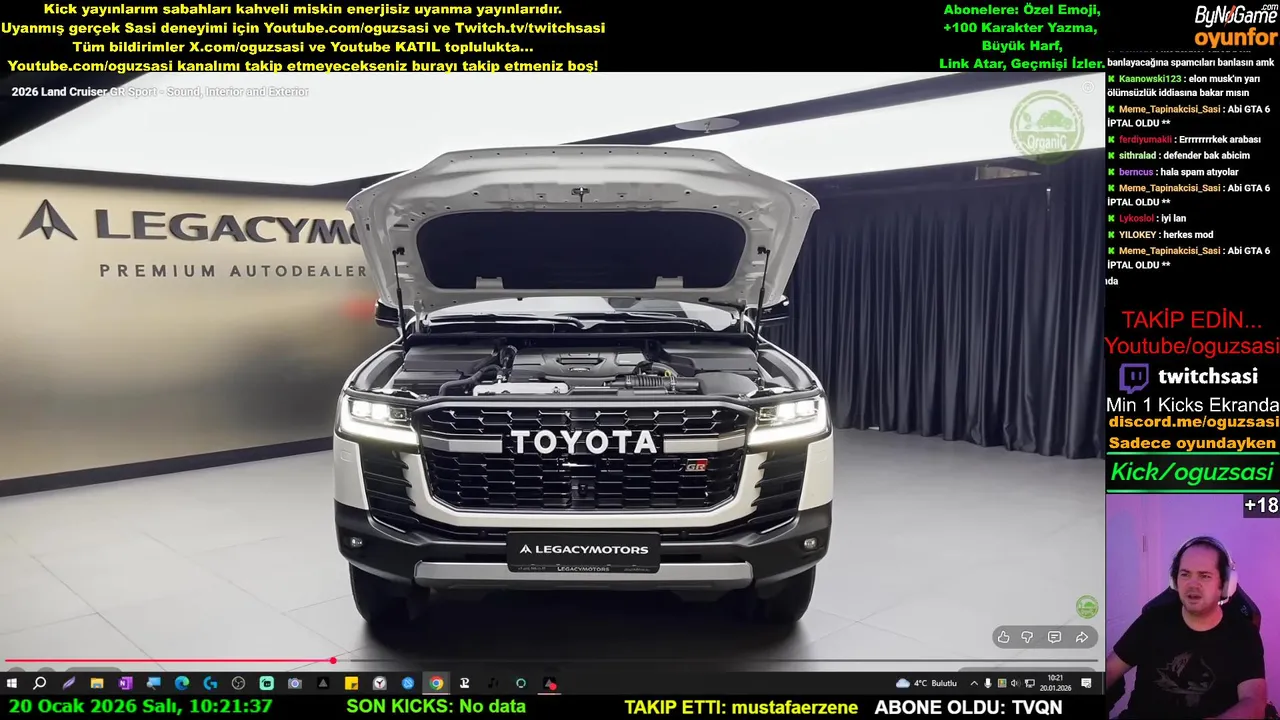This screenshot has width=1280, height=720.
Task: Click the twitchsasi Twitch logo banner
Action: tap(1188, 377)
